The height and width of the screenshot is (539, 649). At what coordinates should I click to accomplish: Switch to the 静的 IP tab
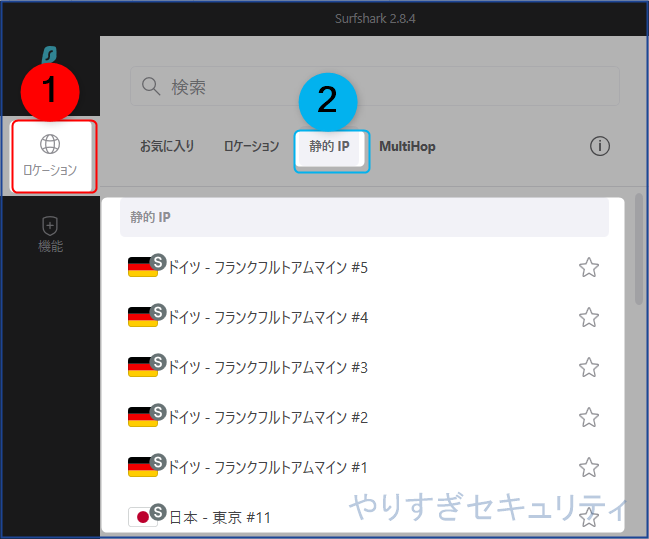pyautogui.click(x=329, y=146)
